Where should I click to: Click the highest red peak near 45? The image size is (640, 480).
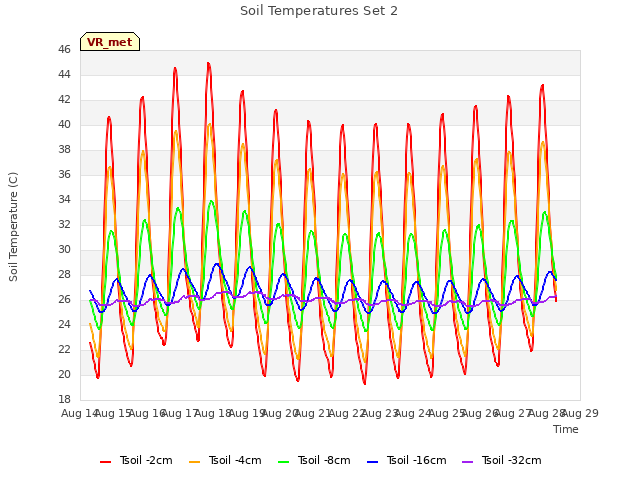click(x=209, y=64)
